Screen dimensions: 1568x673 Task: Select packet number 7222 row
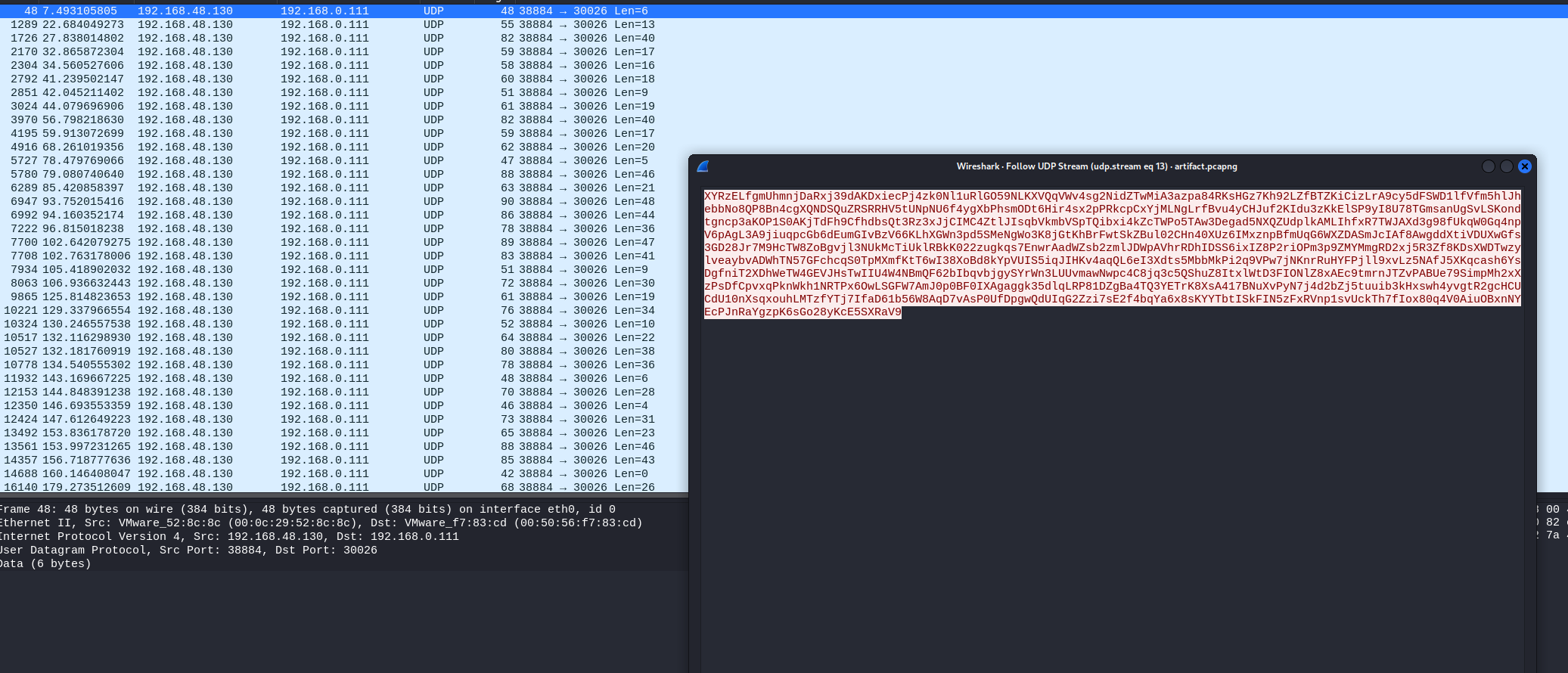pyautogui.click(x=344, y=229)
